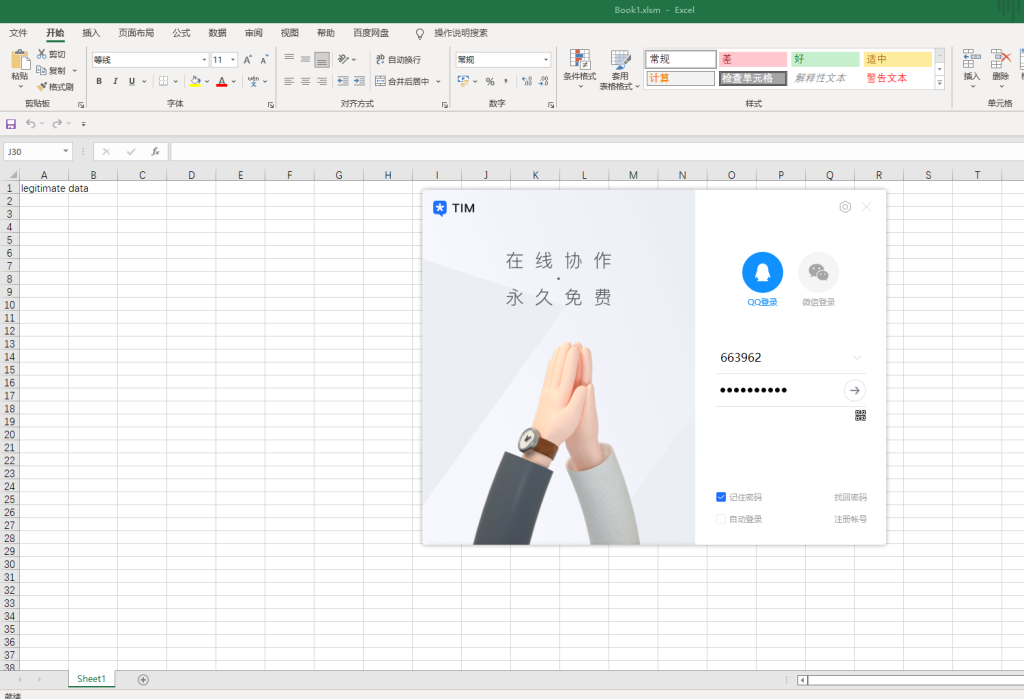Viewport: 1024px width, 699px height.
Task: Click the find password (找回密码) link
Action: 850,497
